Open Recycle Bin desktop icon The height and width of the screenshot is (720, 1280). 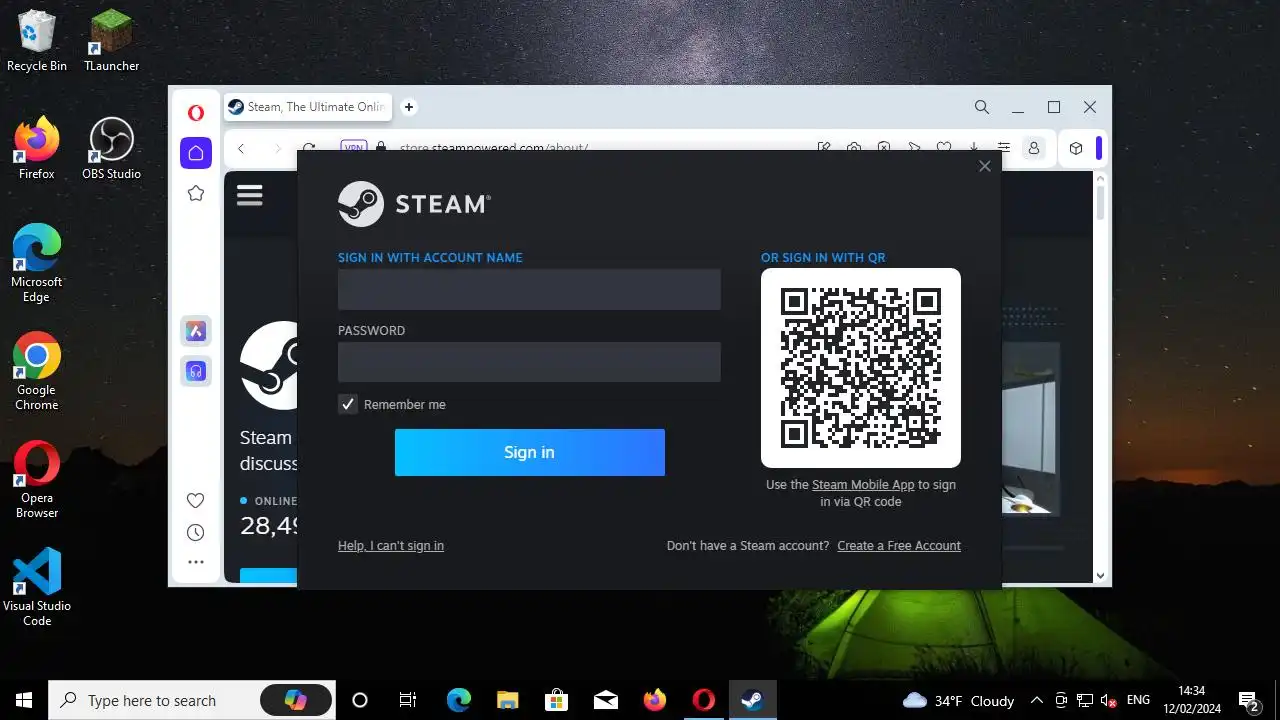click(37, 41)
